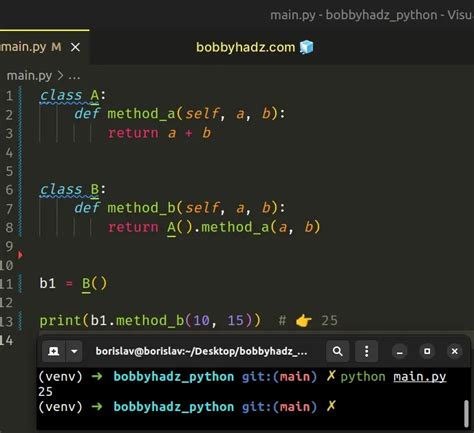Screen dimensions: 474x433
Task: Place cursor on class A definition
Action: coord(69,96)
